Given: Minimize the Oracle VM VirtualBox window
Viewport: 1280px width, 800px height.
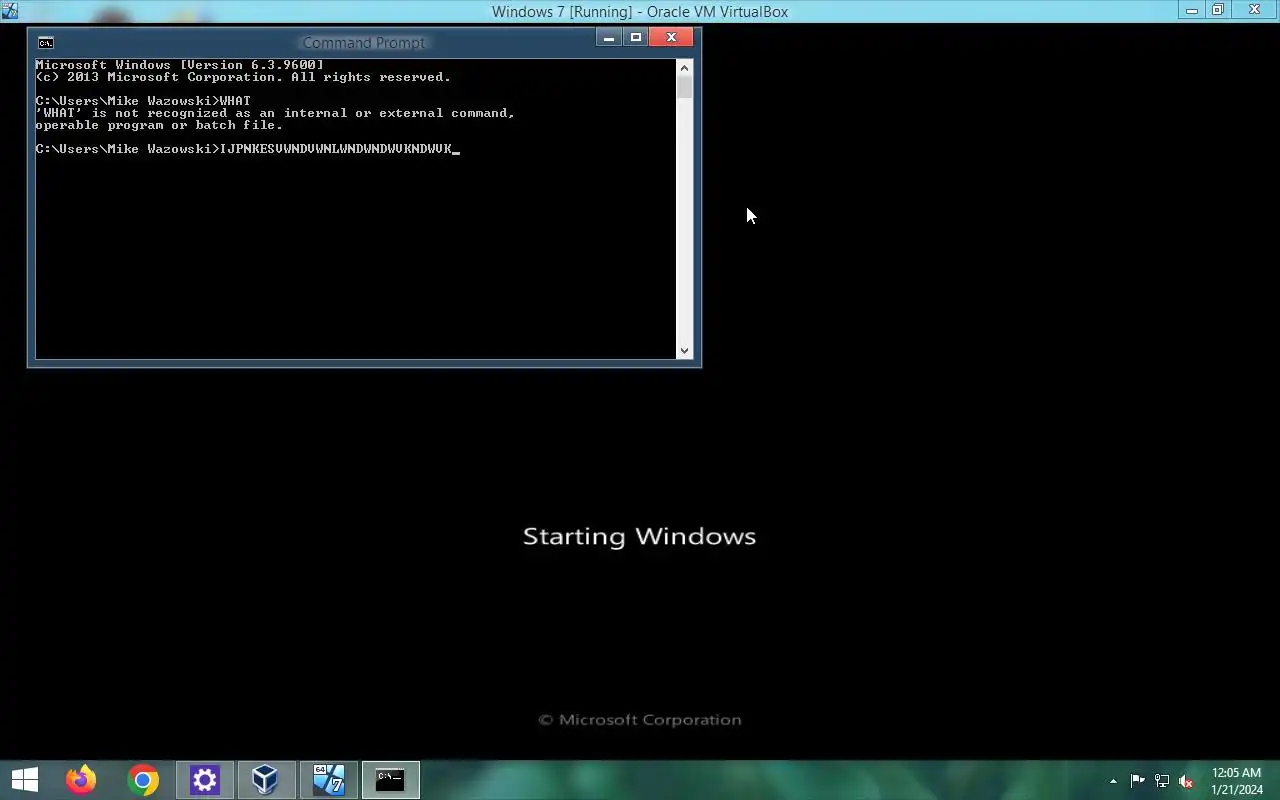Looking at the screenshot, I should pos(1191,11).
